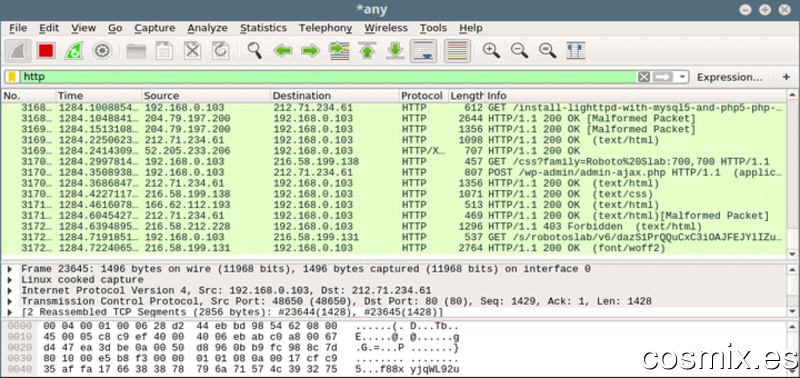Screen dimensions: 800x378
Task: Toggle packet colorization rules
Action: pyautogui.click(x=457, y=51)
